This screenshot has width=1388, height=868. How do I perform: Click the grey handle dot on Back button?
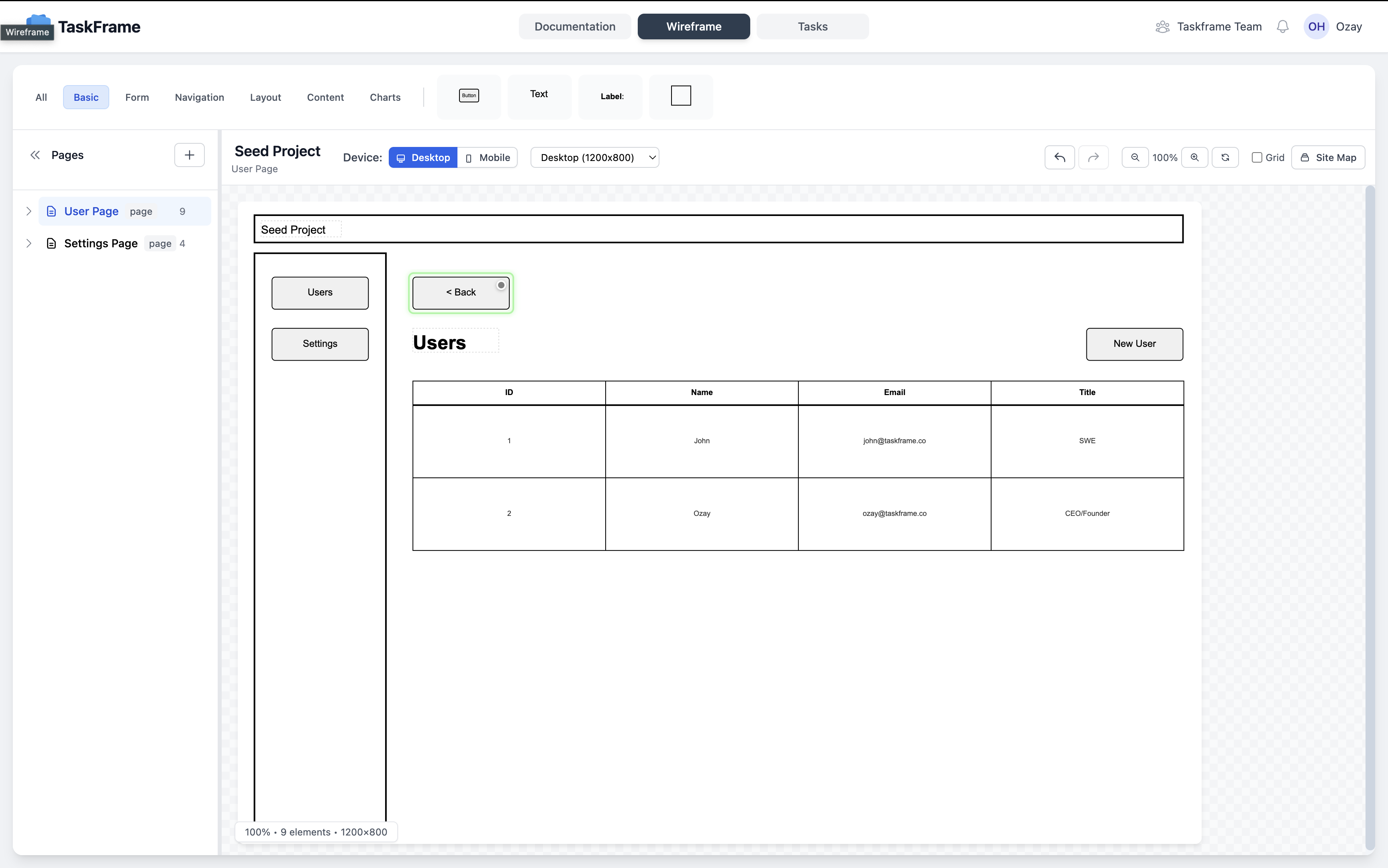501,285
